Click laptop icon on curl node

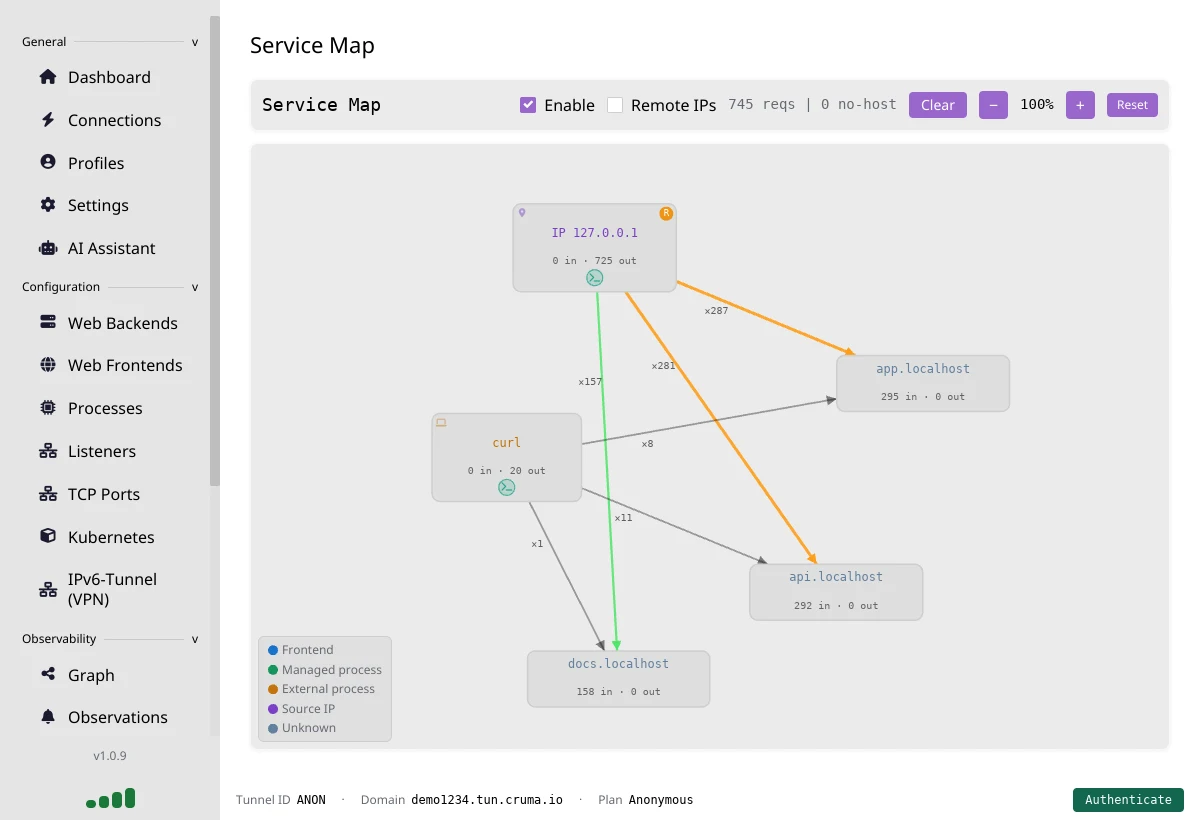pos(440,422)
